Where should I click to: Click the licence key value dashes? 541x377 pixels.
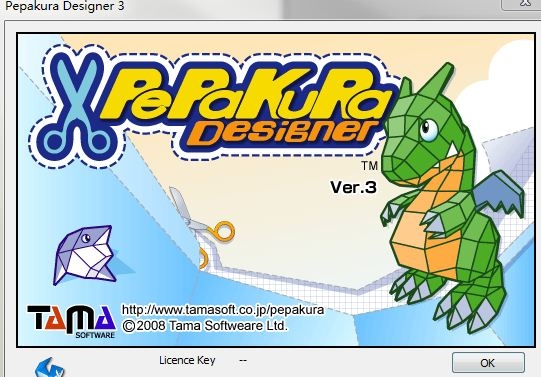pyautogui.click(x=243, y=360)
